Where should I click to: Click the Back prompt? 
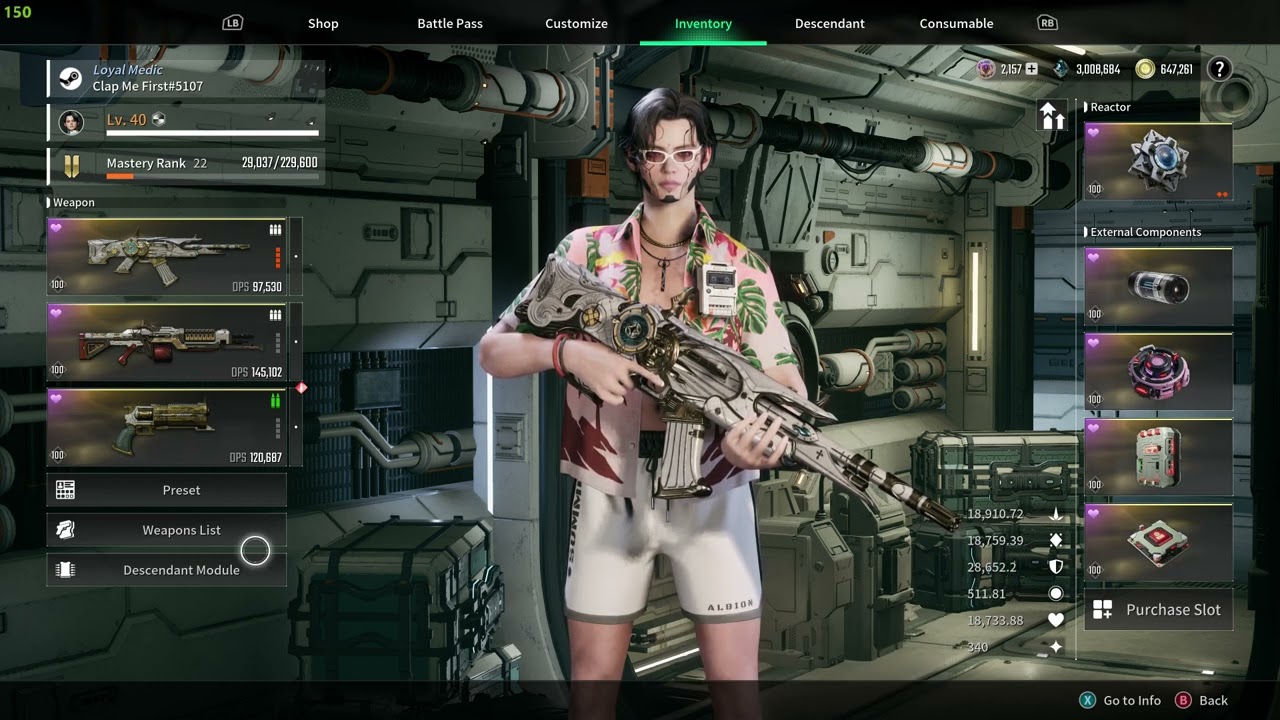pyautogui.click(x=1202, y=700)
